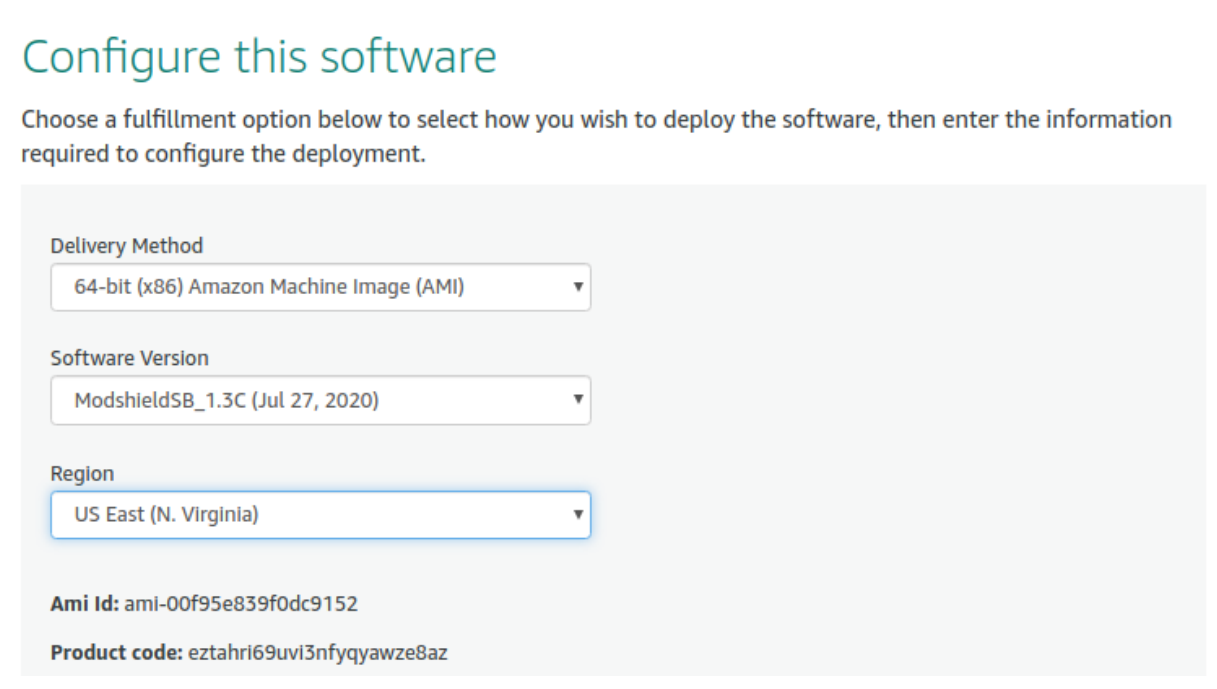Open the Region dropdown
This screenshot has height=689, width=1217.
320,515
